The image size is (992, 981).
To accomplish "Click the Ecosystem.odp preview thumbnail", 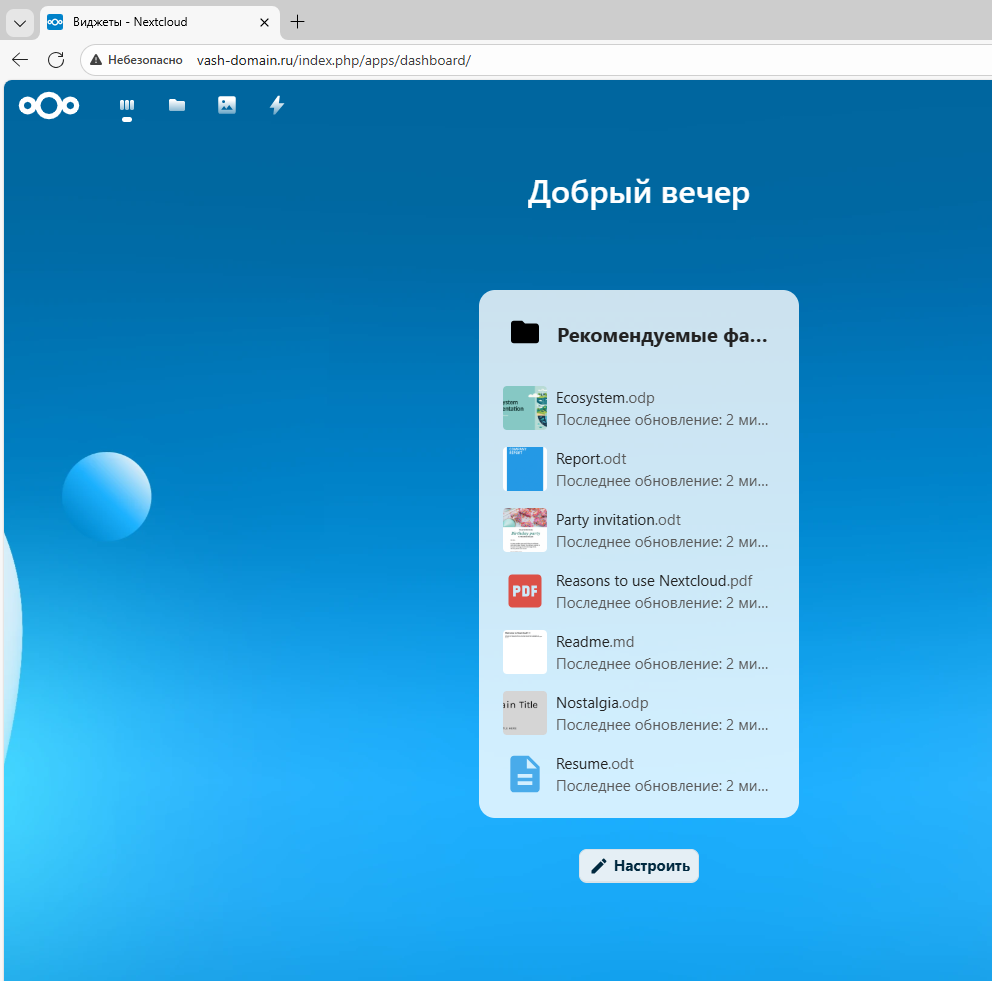I will pyautogui.click(x=524, y=408).
